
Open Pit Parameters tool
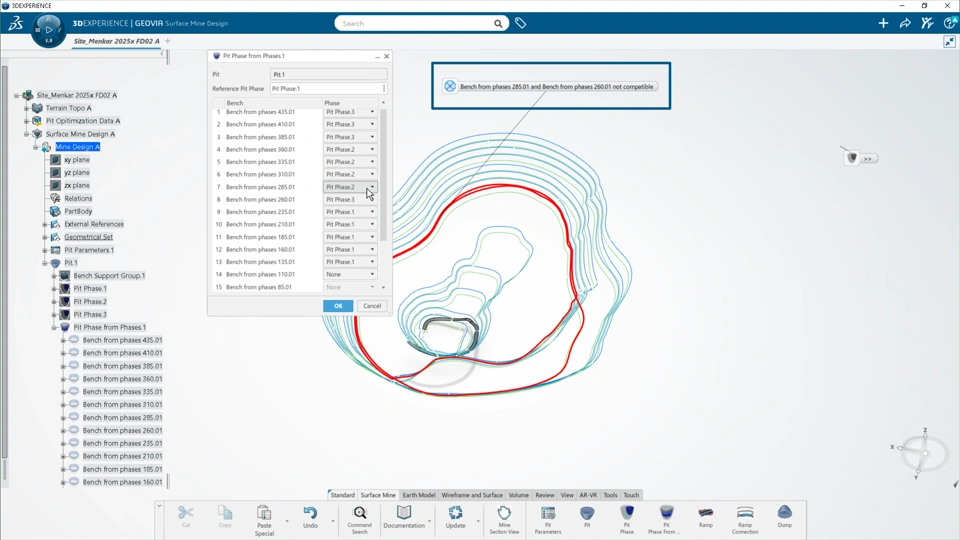(548, 520)
